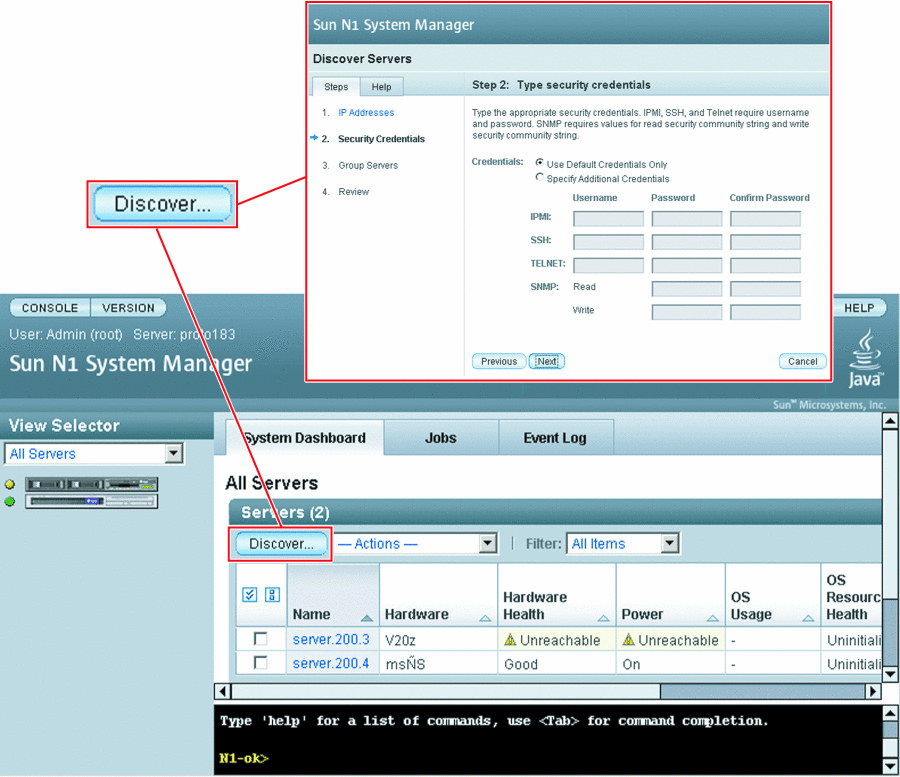The width and height of the screenshot is (900, 777).
Task: Click the Review step text
Action: click(354, 192)
